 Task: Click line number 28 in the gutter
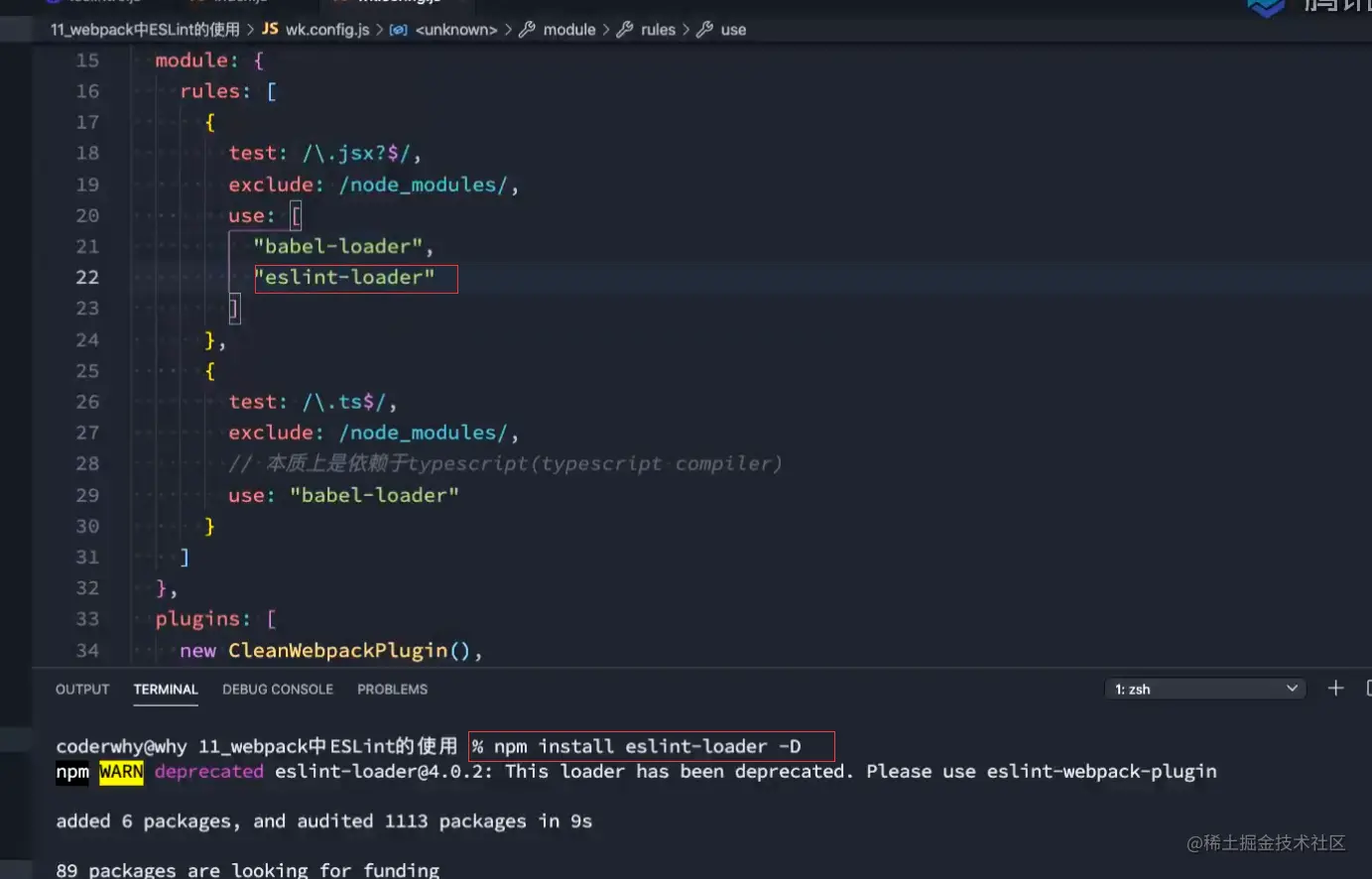87,463
